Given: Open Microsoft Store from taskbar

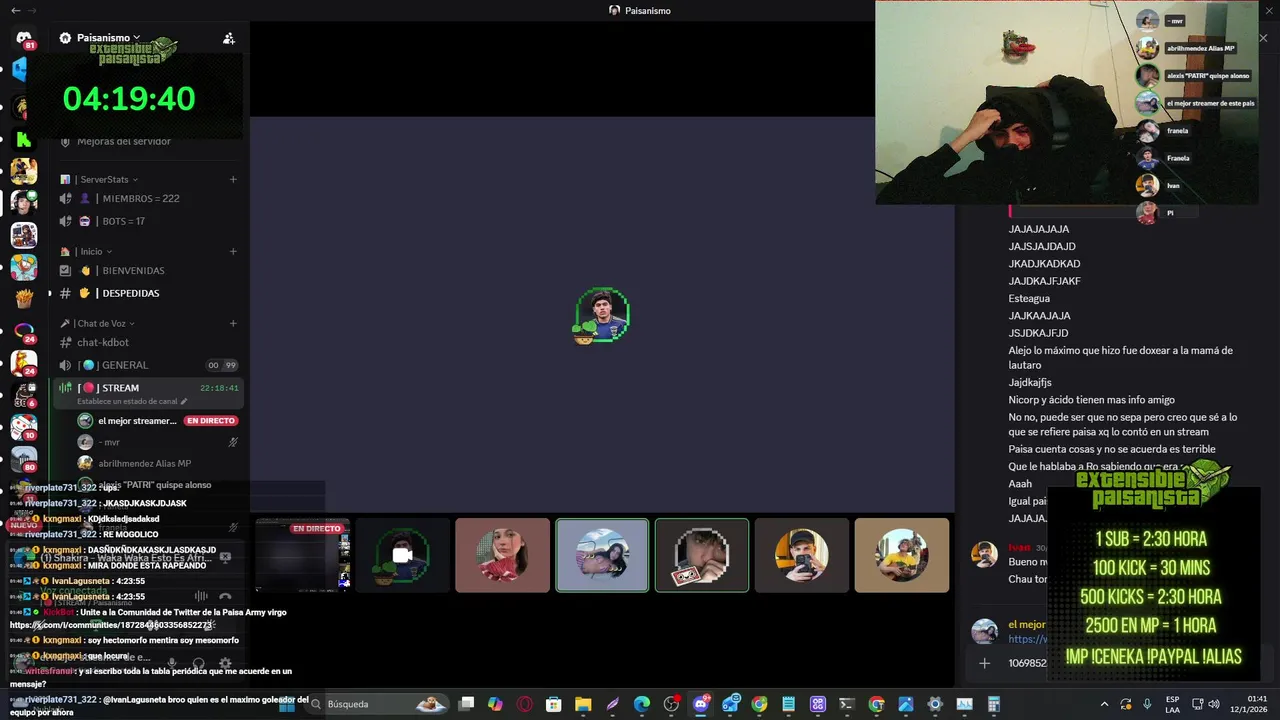Looking at the screenshot, I should coord(554,704).
